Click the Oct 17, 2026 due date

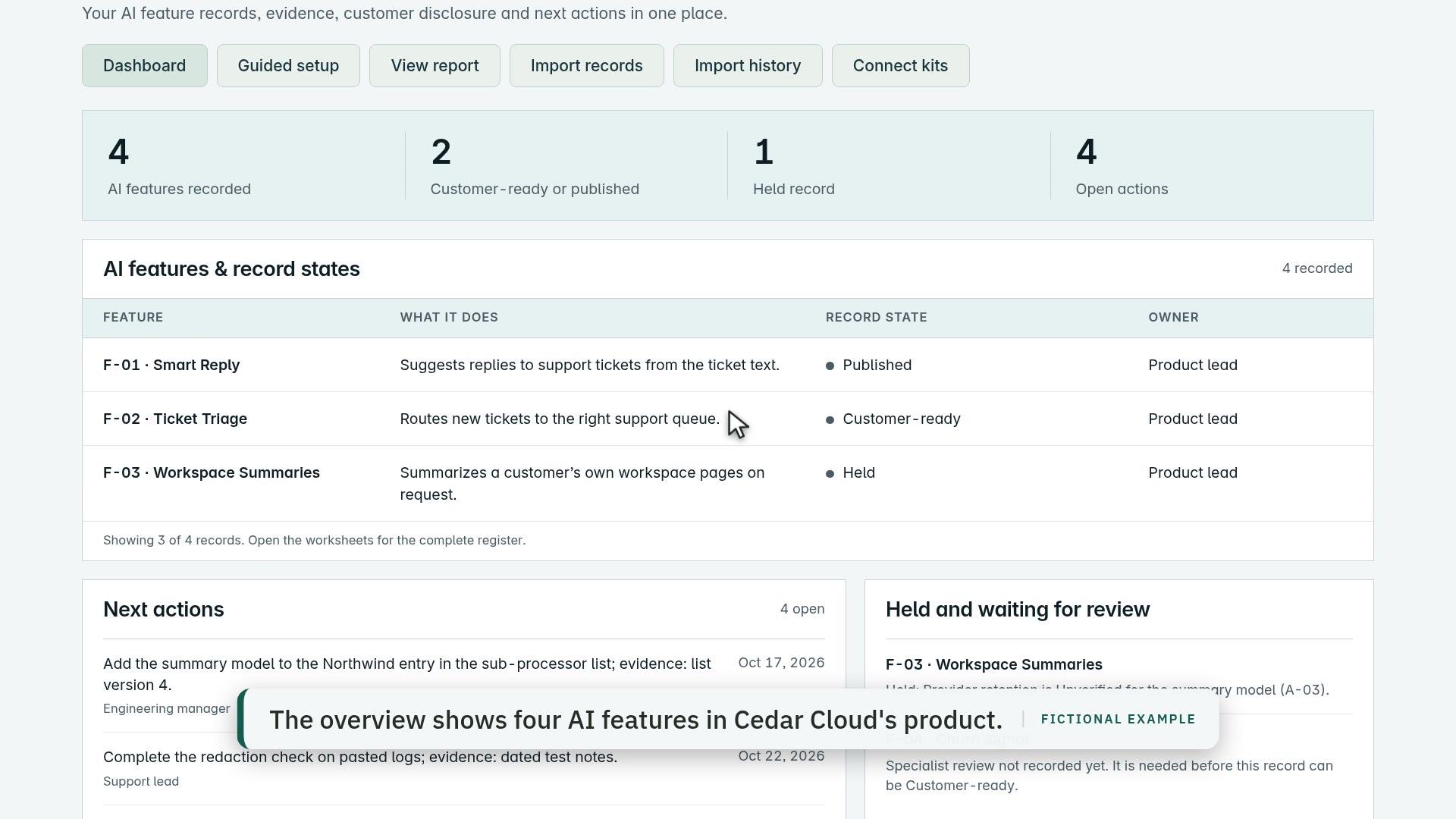coord(781,663)
